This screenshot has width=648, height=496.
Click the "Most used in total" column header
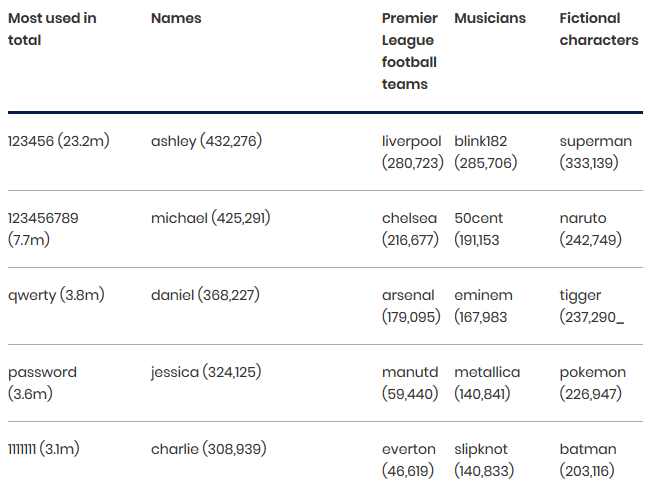click(x=52, y=29)
